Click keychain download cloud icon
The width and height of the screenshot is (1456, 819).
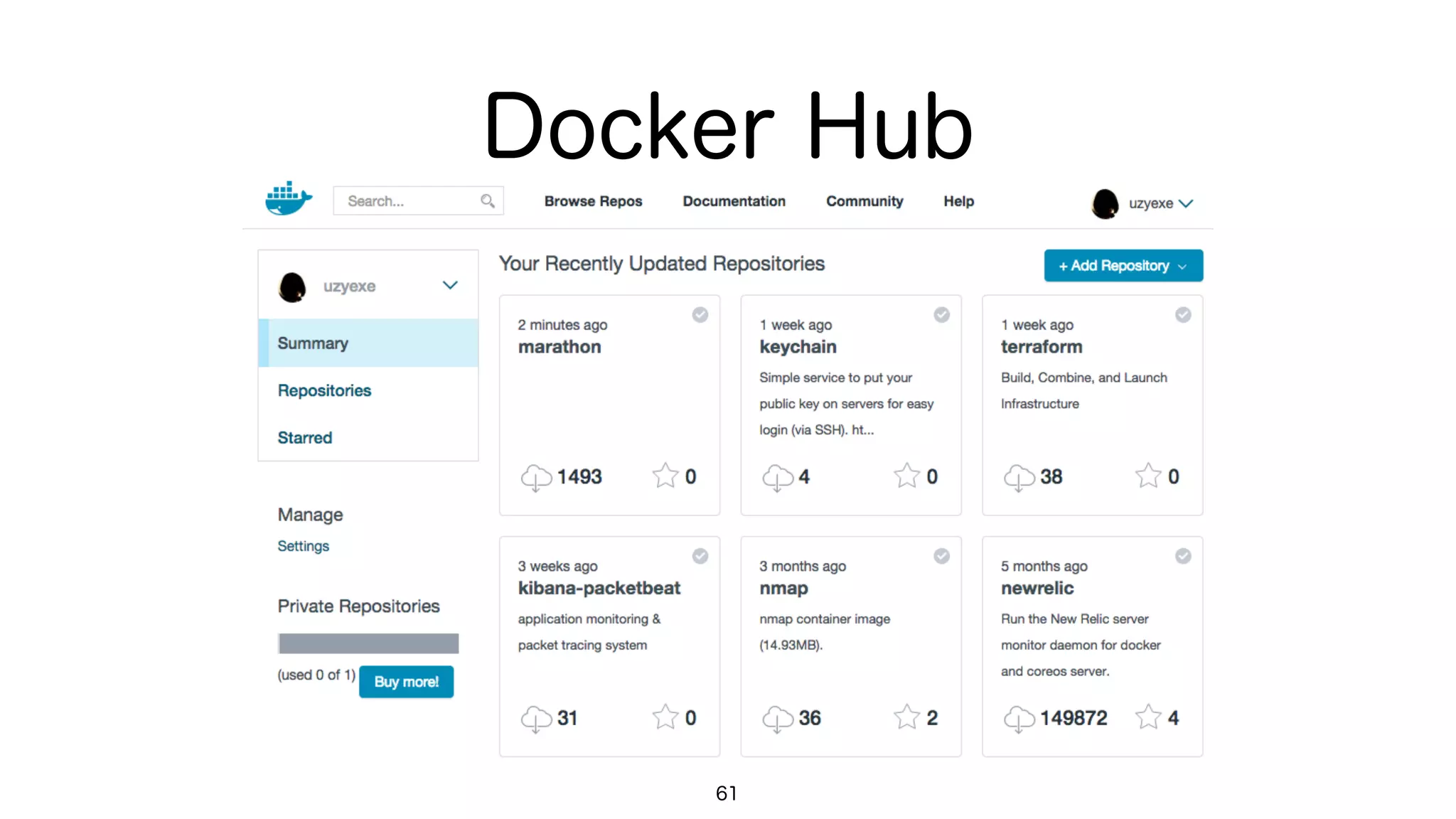[778, 477]
